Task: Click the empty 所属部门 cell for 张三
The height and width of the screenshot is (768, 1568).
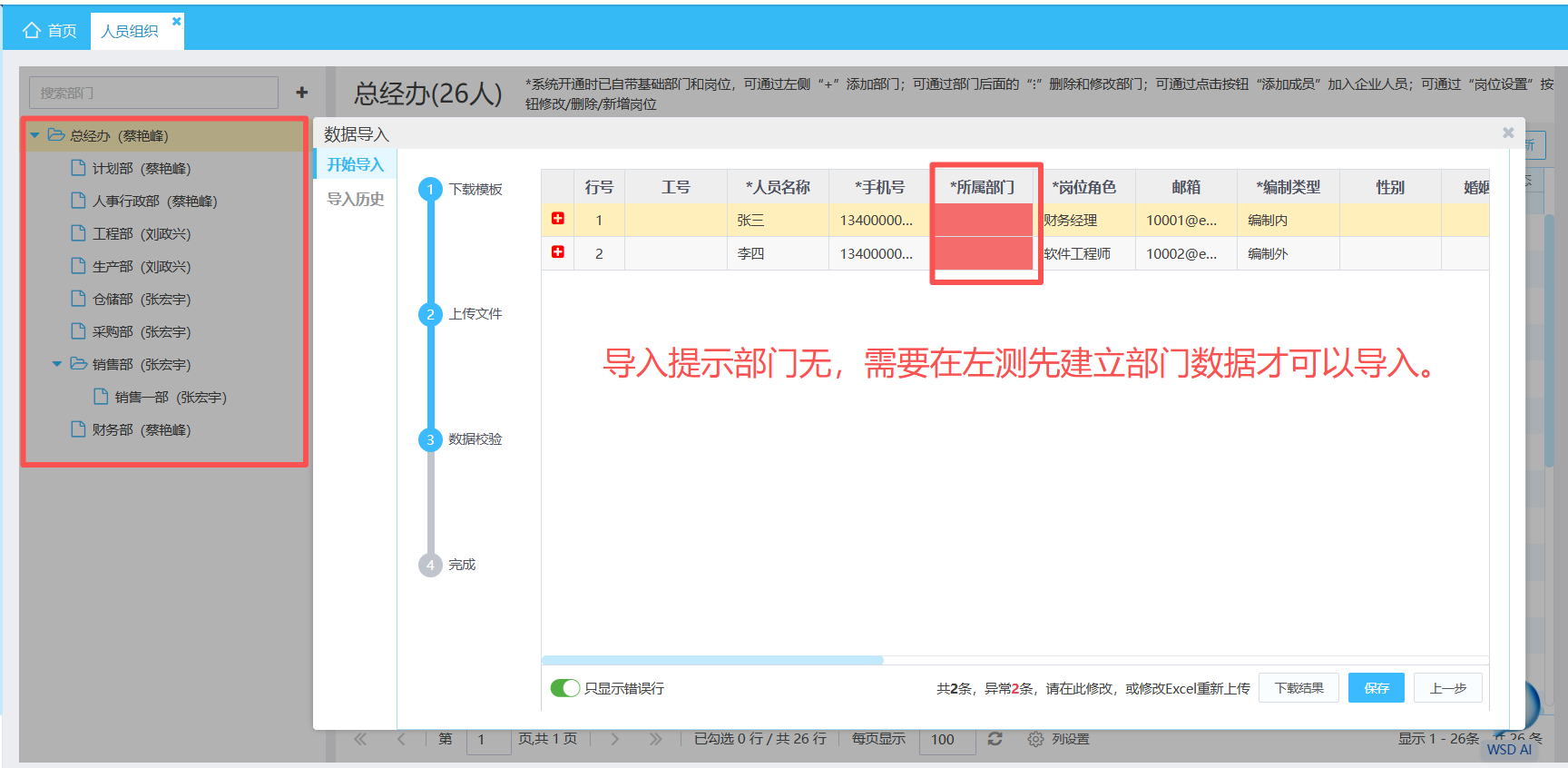Action: [x=985, y=220]
